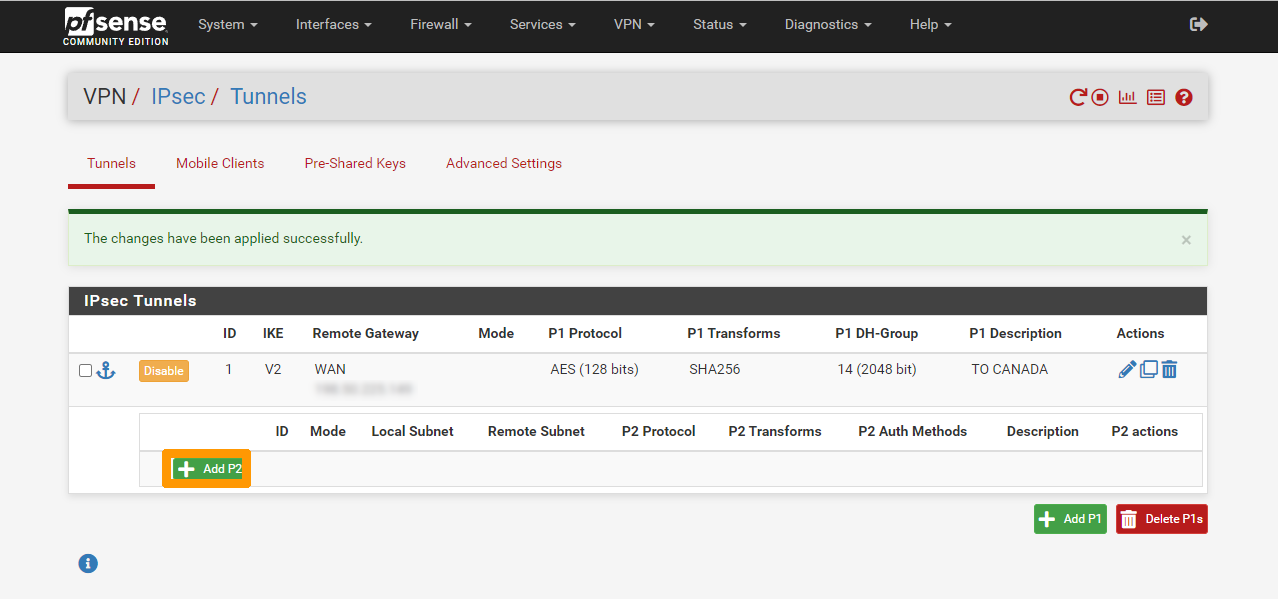
Task: Open IPsec status graphs icon
Action: tap(1127, 97)
